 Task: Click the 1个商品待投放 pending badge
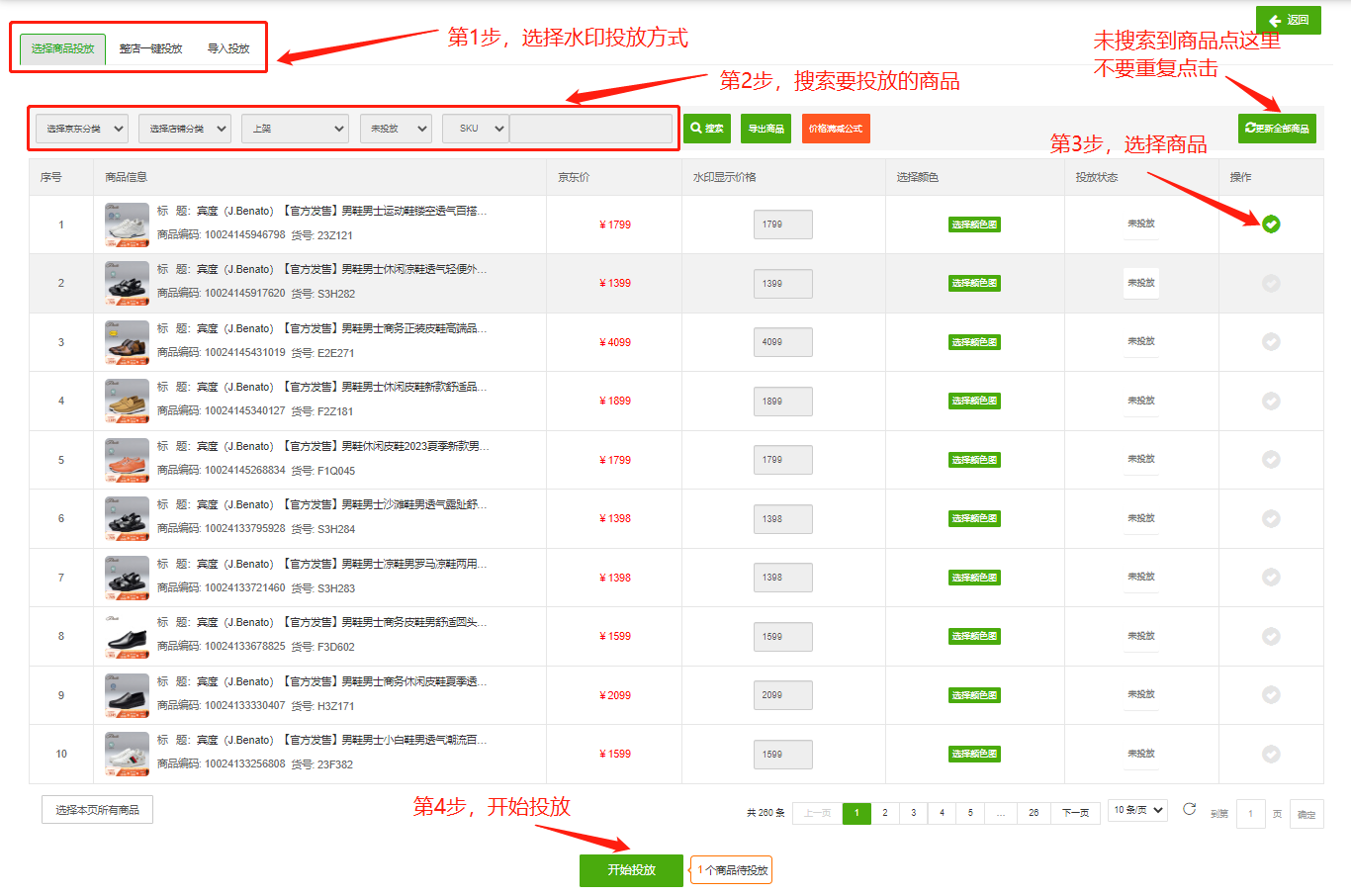click(732, 870)
